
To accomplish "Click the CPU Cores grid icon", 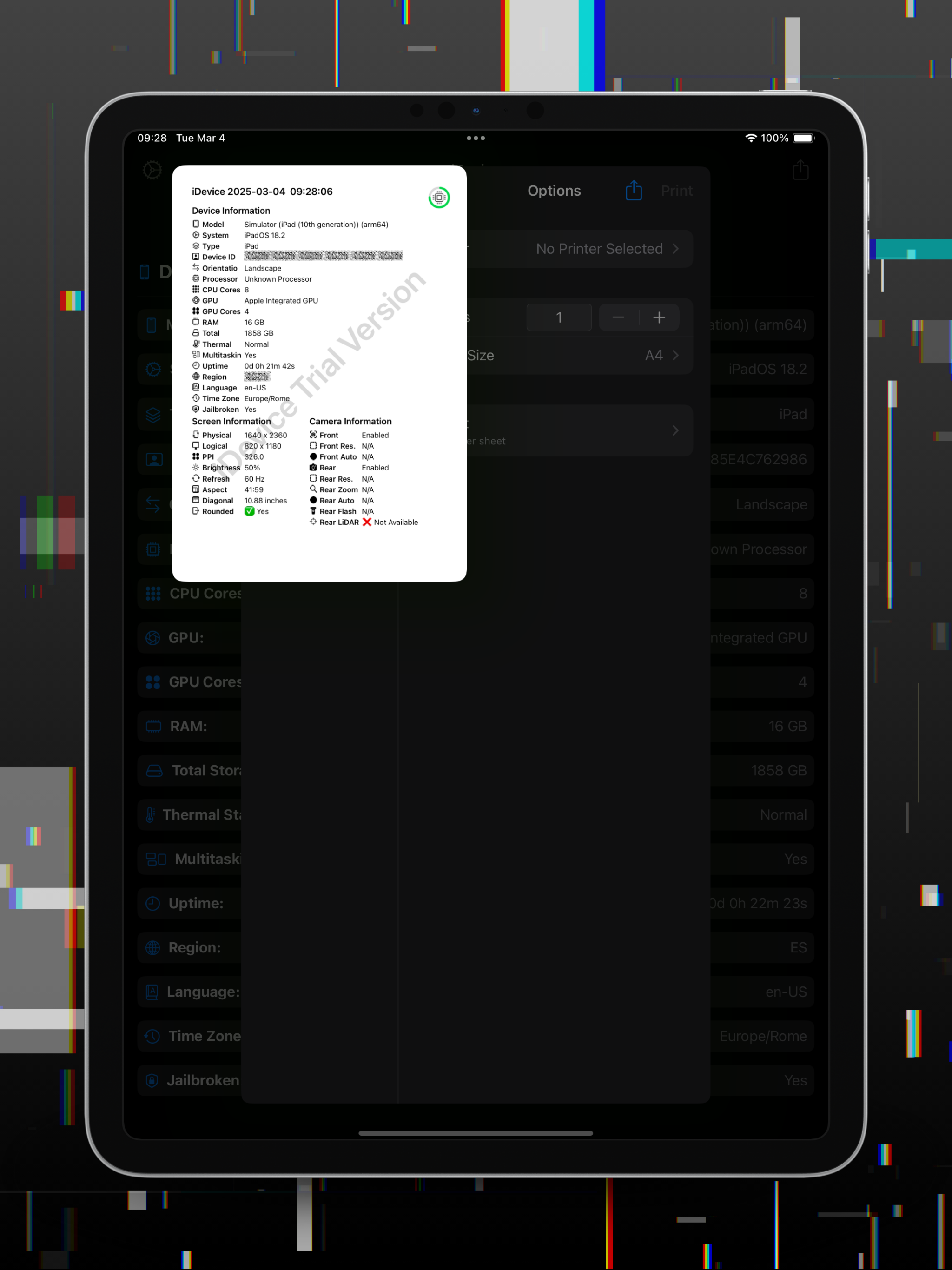I will (153, 594).
